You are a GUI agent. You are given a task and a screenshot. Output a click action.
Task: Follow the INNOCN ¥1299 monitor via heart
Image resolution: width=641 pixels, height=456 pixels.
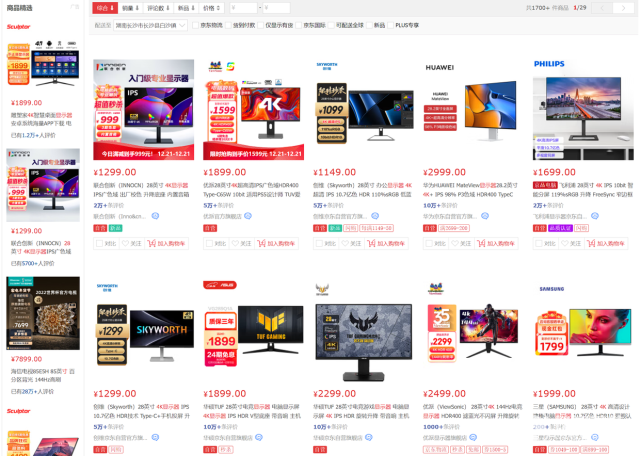pyautogui.click(x=132, y=243)
